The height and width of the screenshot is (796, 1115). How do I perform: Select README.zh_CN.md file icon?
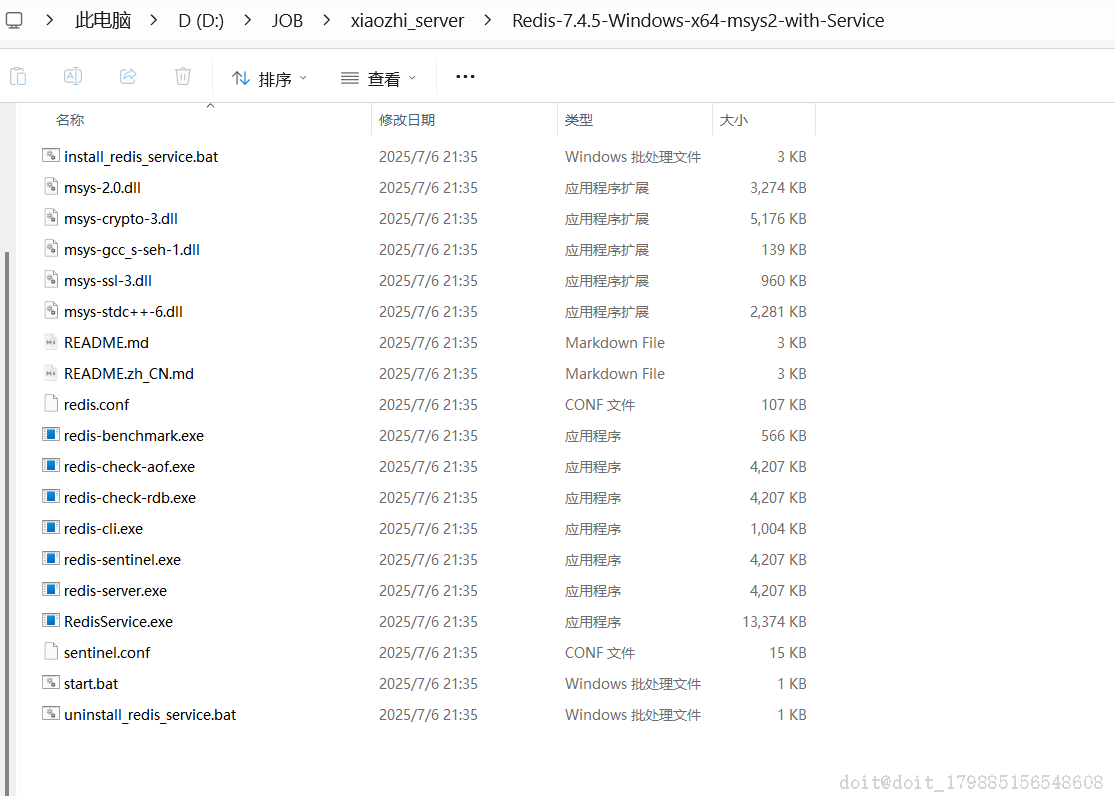(50, 372)
